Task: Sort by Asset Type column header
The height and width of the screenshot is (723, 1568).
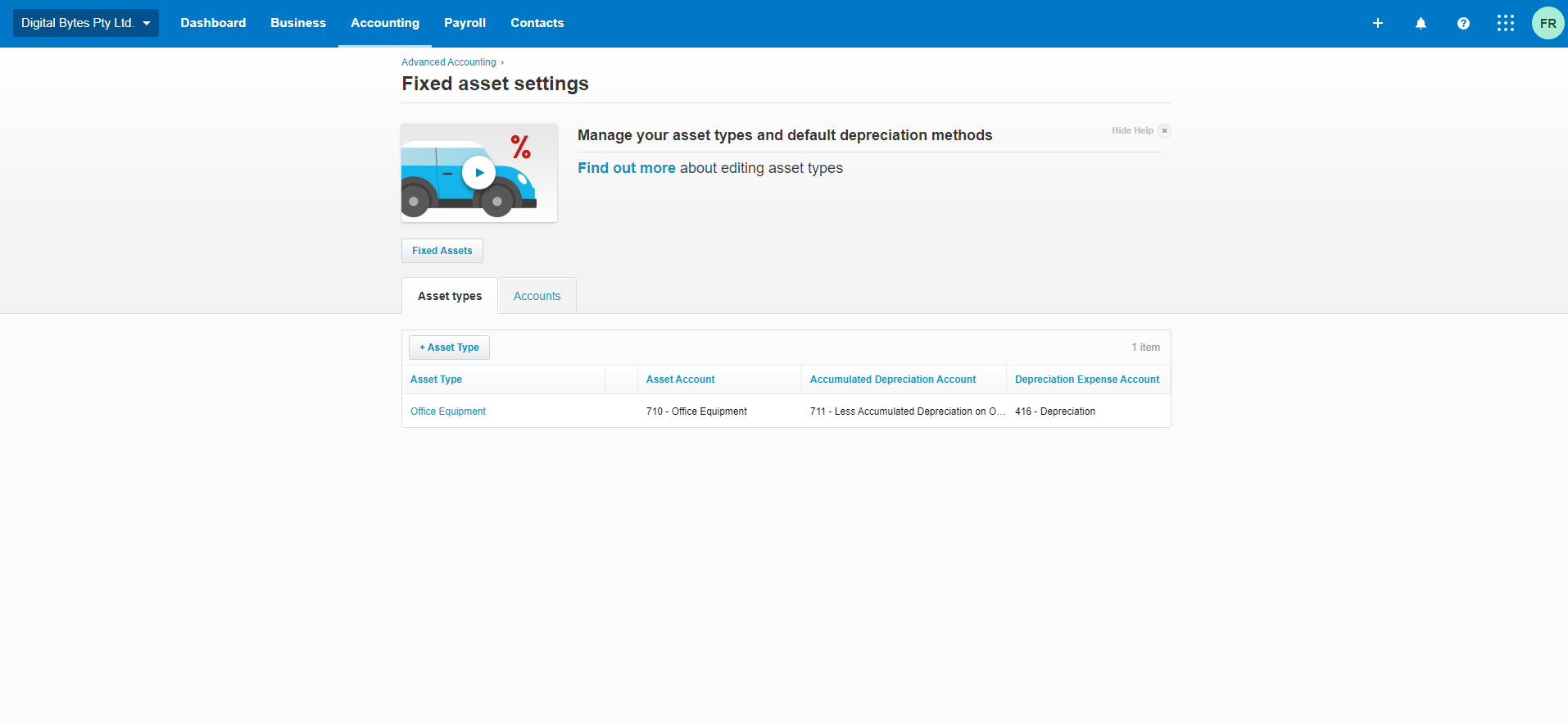Action: click(436, 380)
